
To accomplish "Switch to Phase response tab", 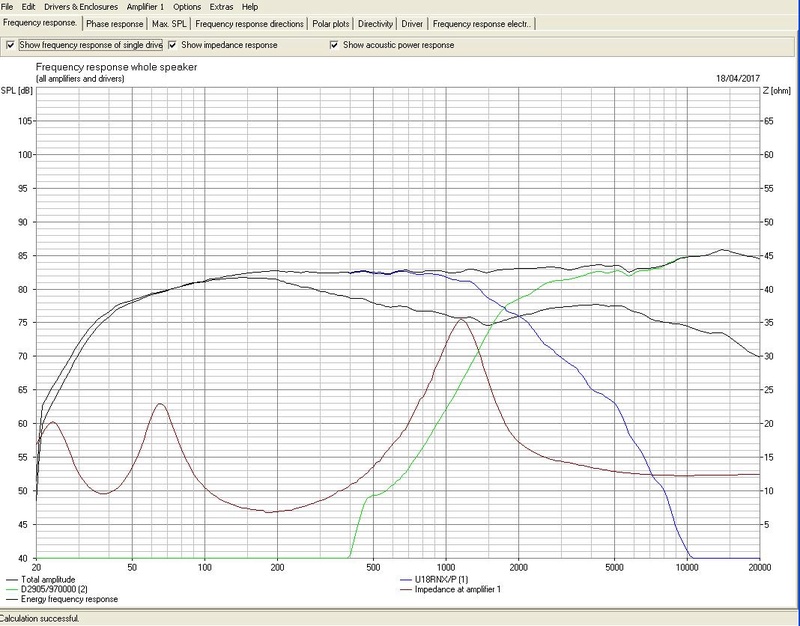I will click(x=114, y=23).
